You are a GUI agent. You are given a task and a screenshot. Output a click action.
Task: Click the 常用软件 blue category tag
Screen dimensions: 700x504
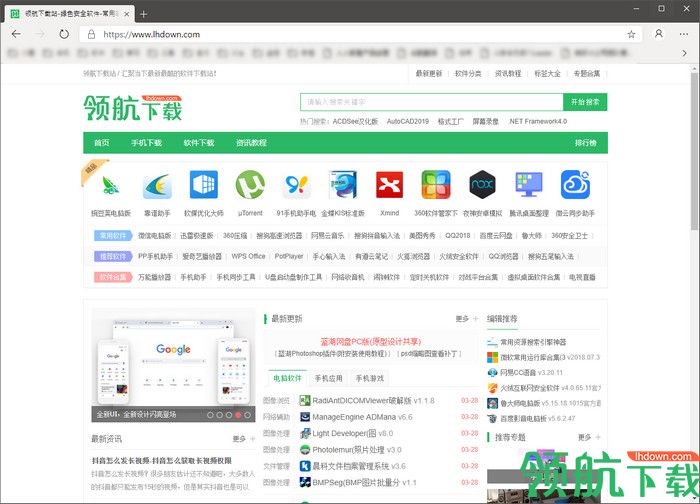pyautogui.click(x=113, y=236)
